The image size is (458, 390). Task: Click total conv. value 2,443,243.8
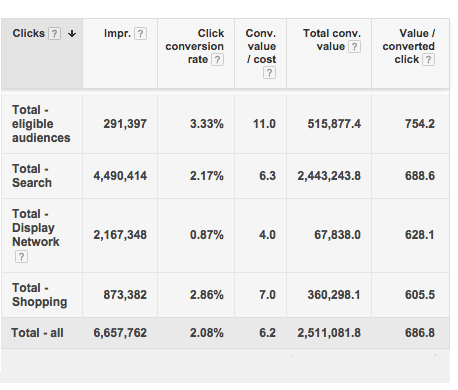[329, 176]
